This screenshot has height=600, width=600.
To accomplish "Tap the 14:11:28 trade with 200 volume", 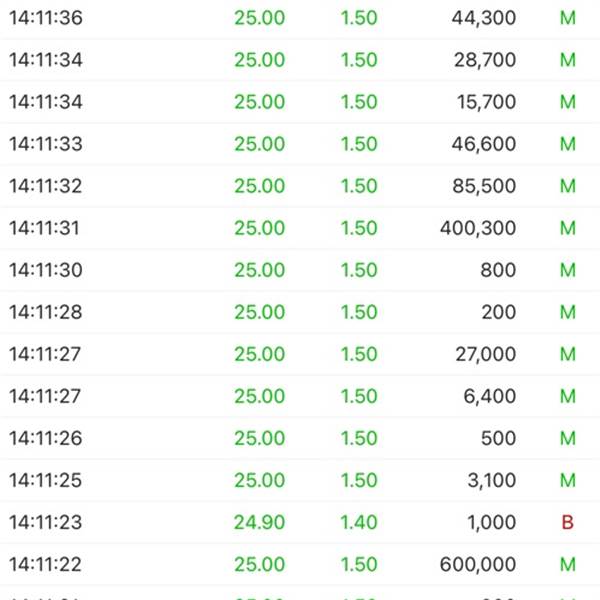I will point(300,312).
